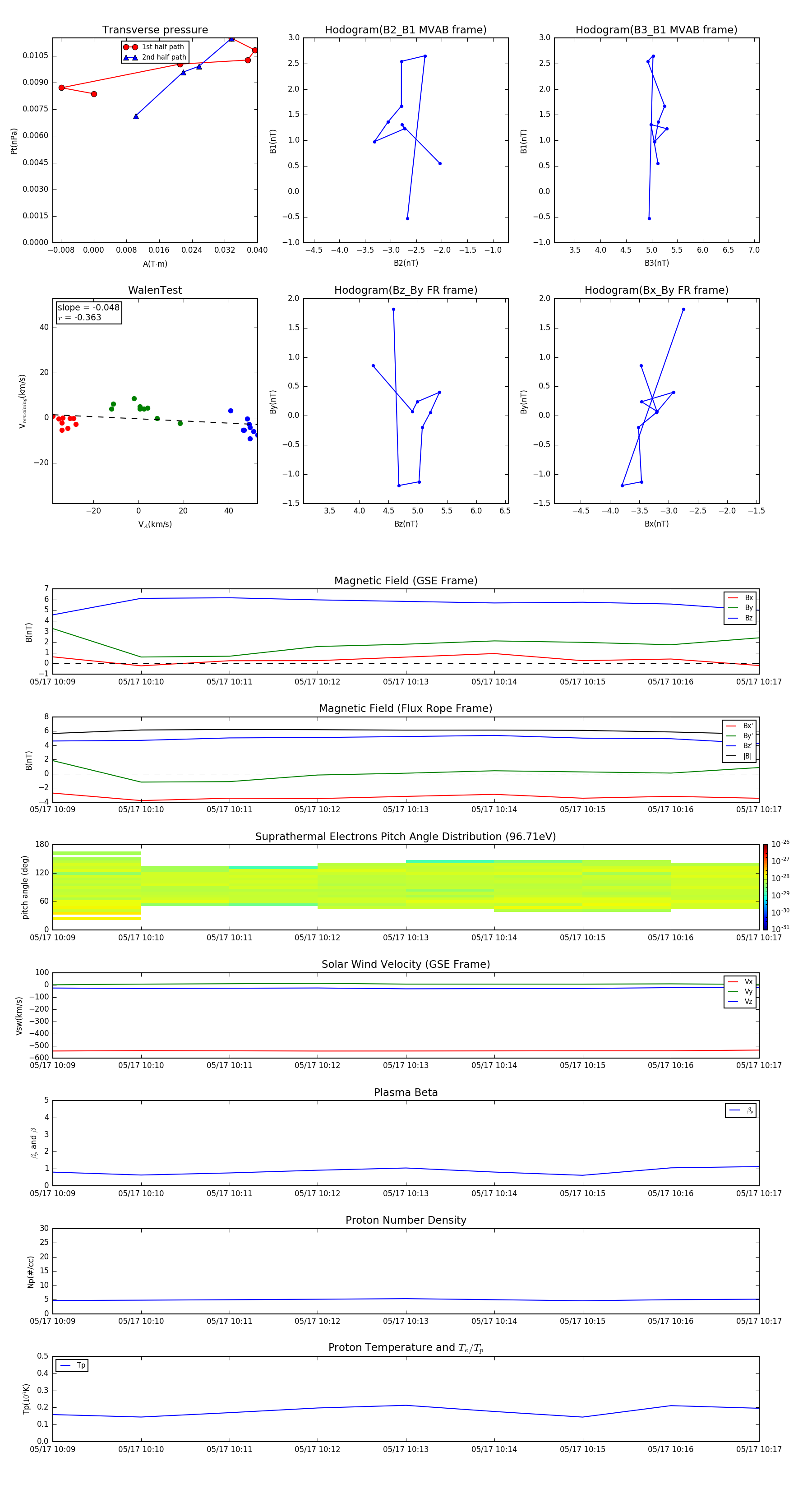Click Vy legend entry in Solar Wind plot
Image resolution: width=812 pixels, height=1489 pixels.
pos(740,991)
